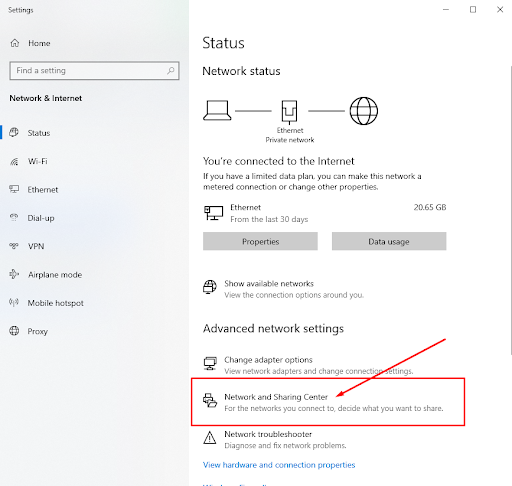This screenshot has height=486, width=512.
Task: Select the Wi-Fi signal icon
Action: pos(14,162)
